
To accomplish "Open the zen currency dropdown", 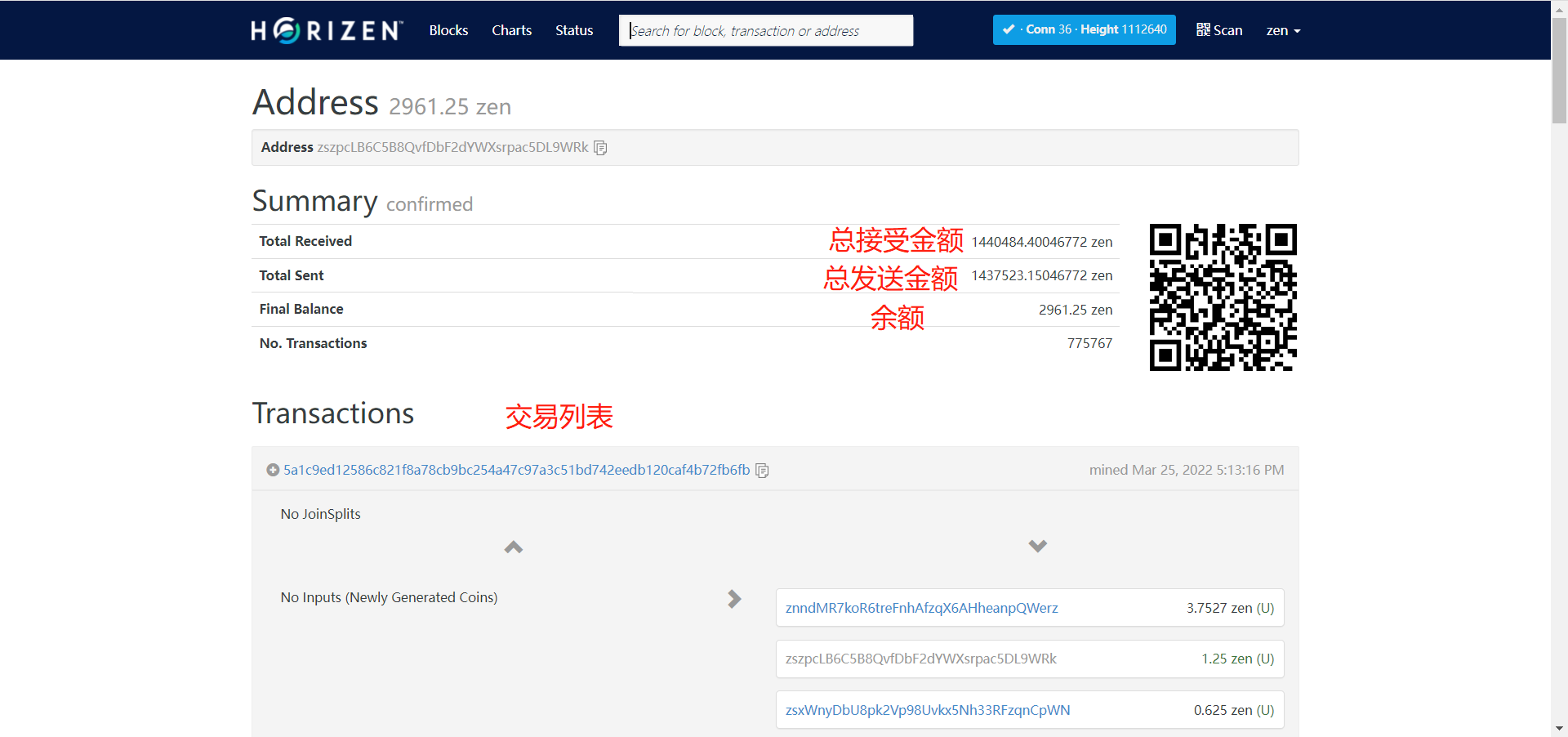I will [x=1282, y=31].
